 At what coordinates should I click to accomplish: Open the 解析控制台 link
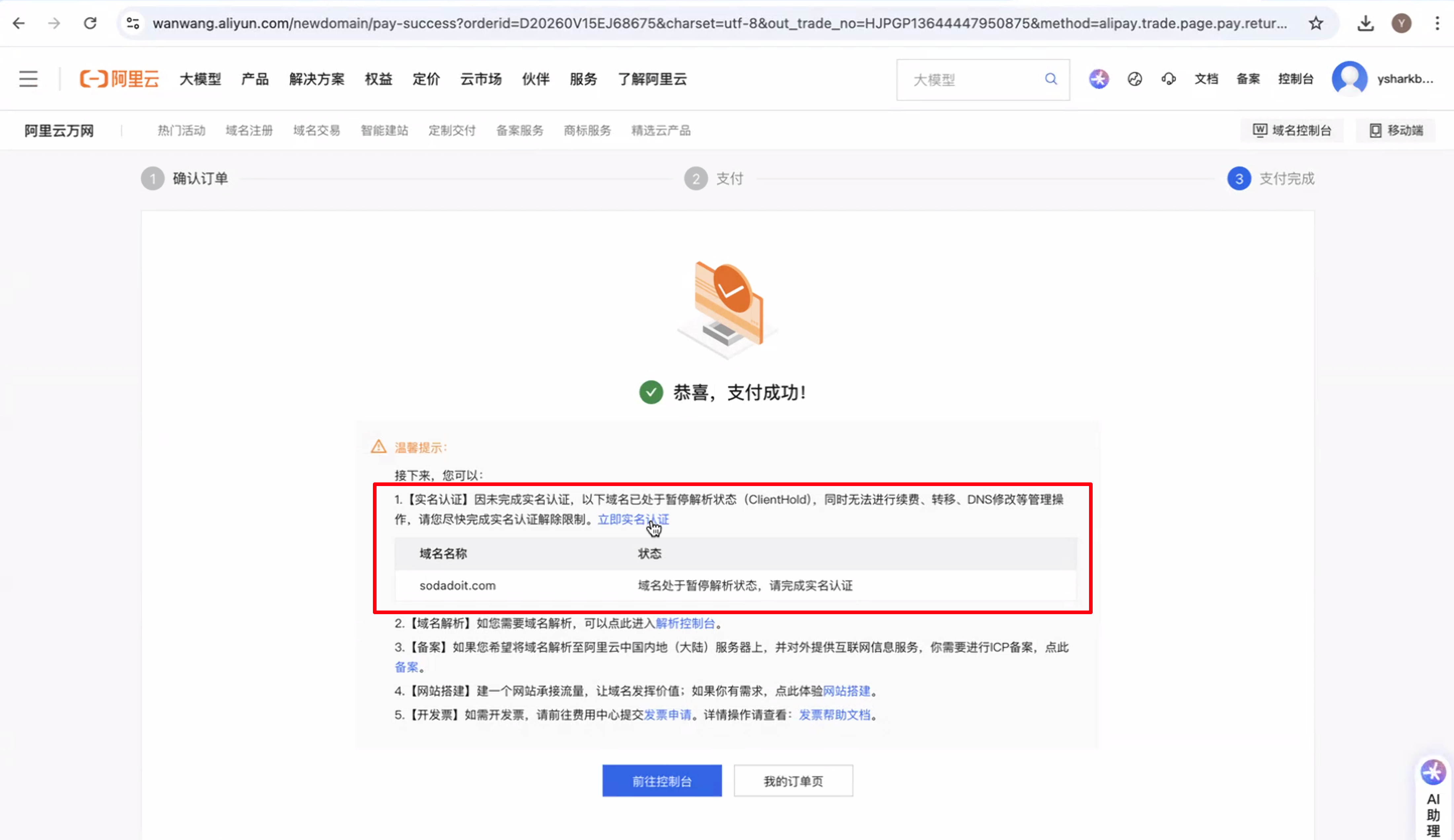tap(685, 623)
